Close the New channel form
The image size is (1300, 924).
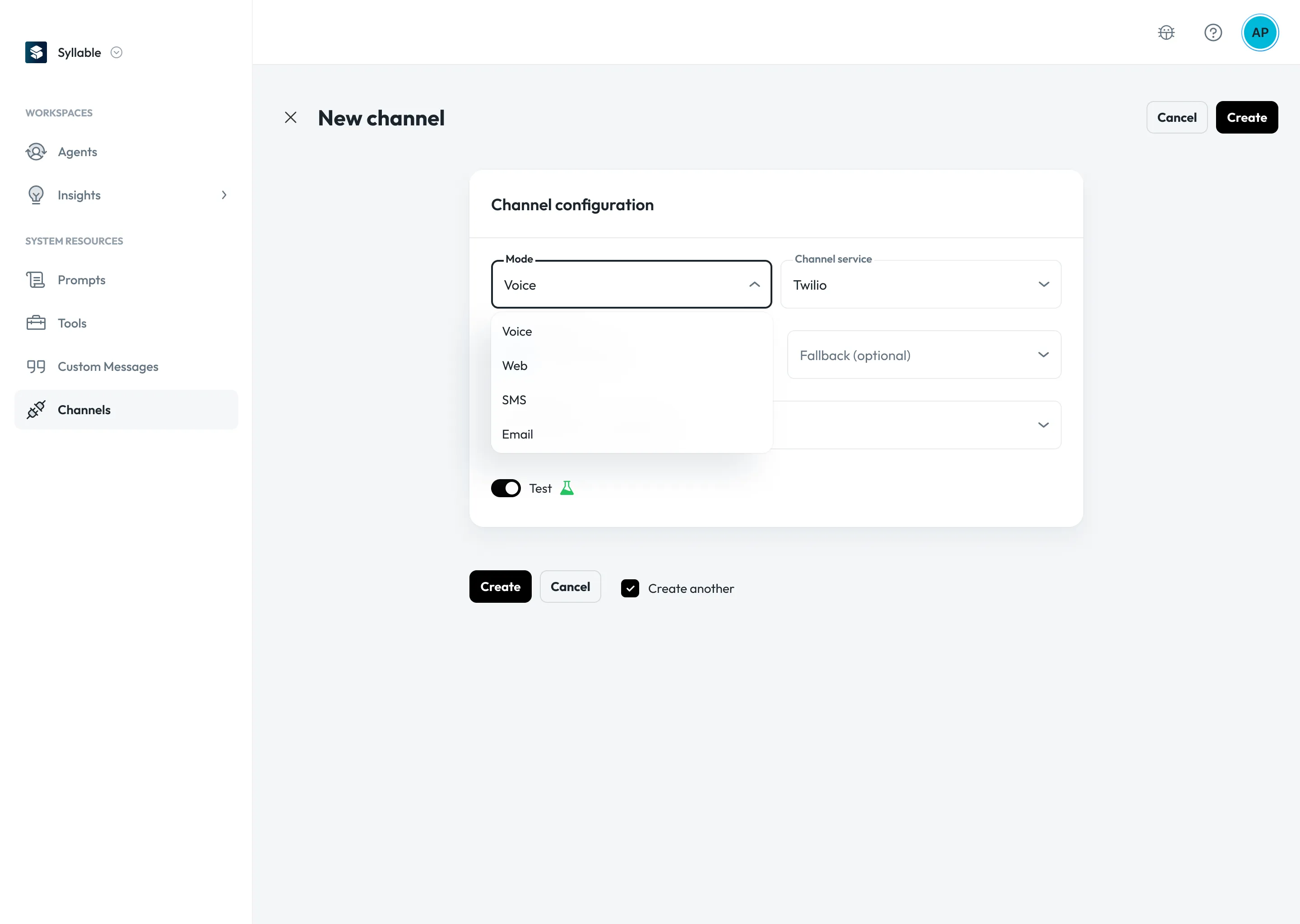290,118
